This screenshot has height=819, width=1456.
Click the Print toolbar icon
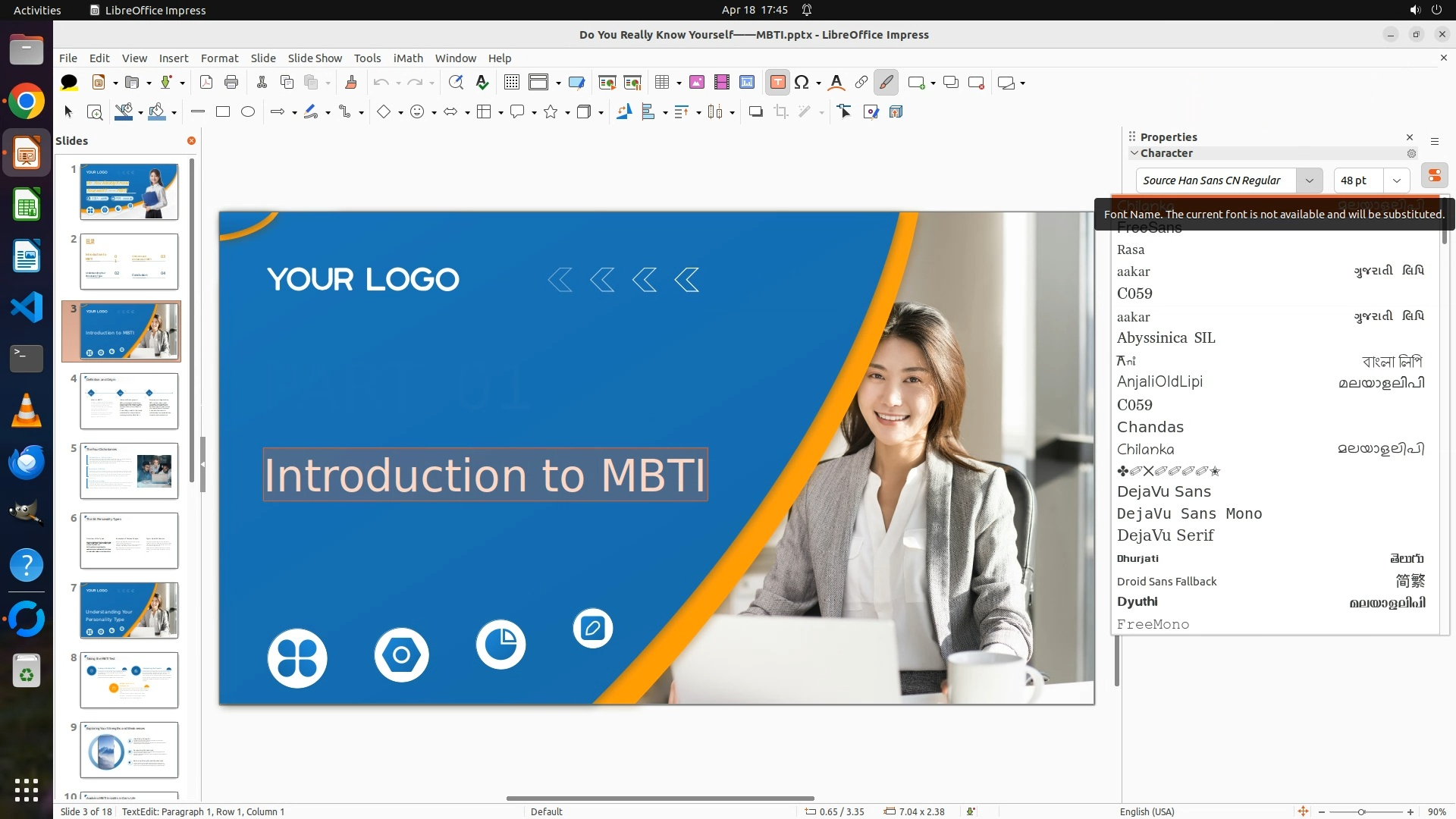coord(231,83)
